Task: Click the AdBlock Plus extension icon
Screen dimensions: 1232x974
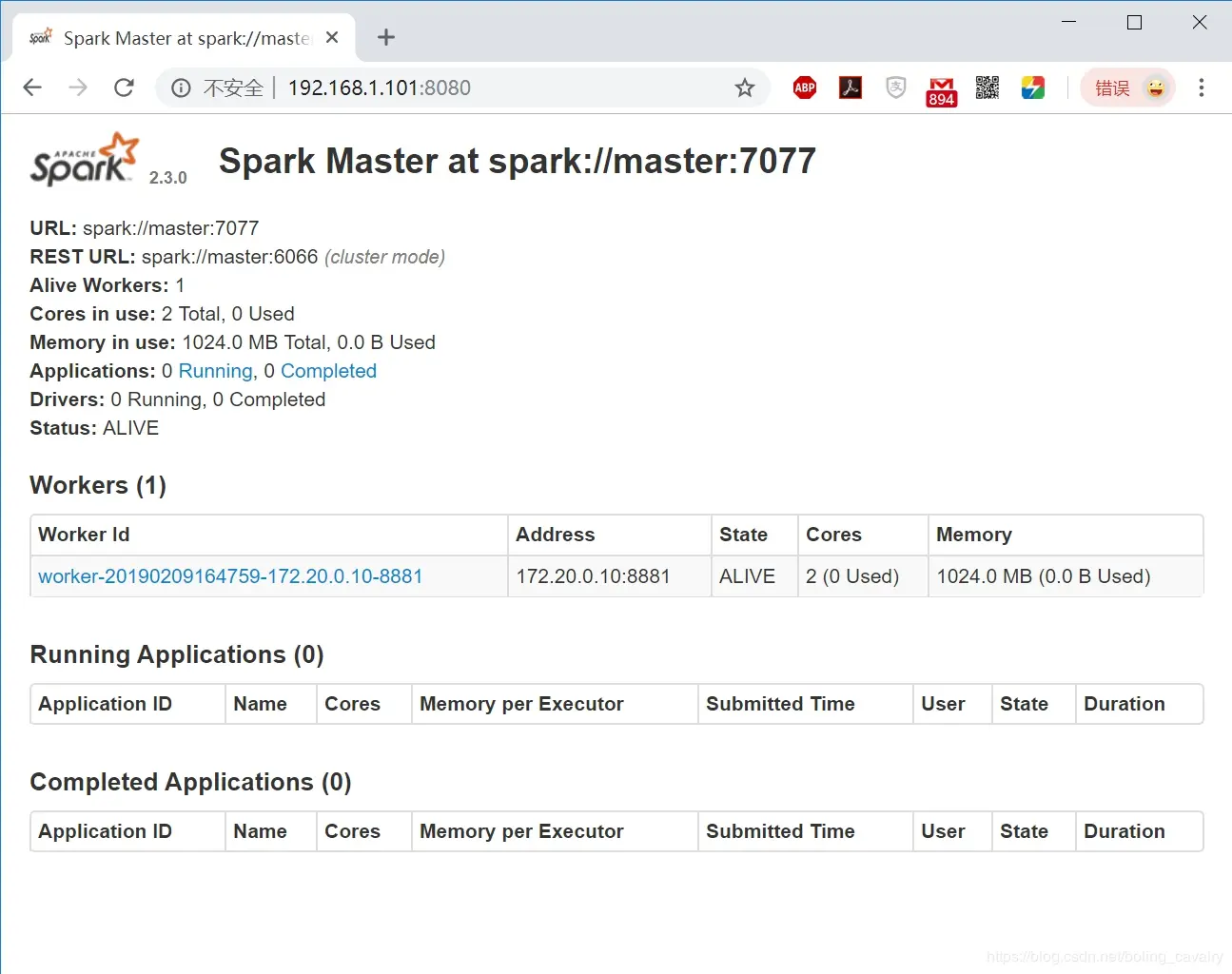Action: tap(805, 88)
